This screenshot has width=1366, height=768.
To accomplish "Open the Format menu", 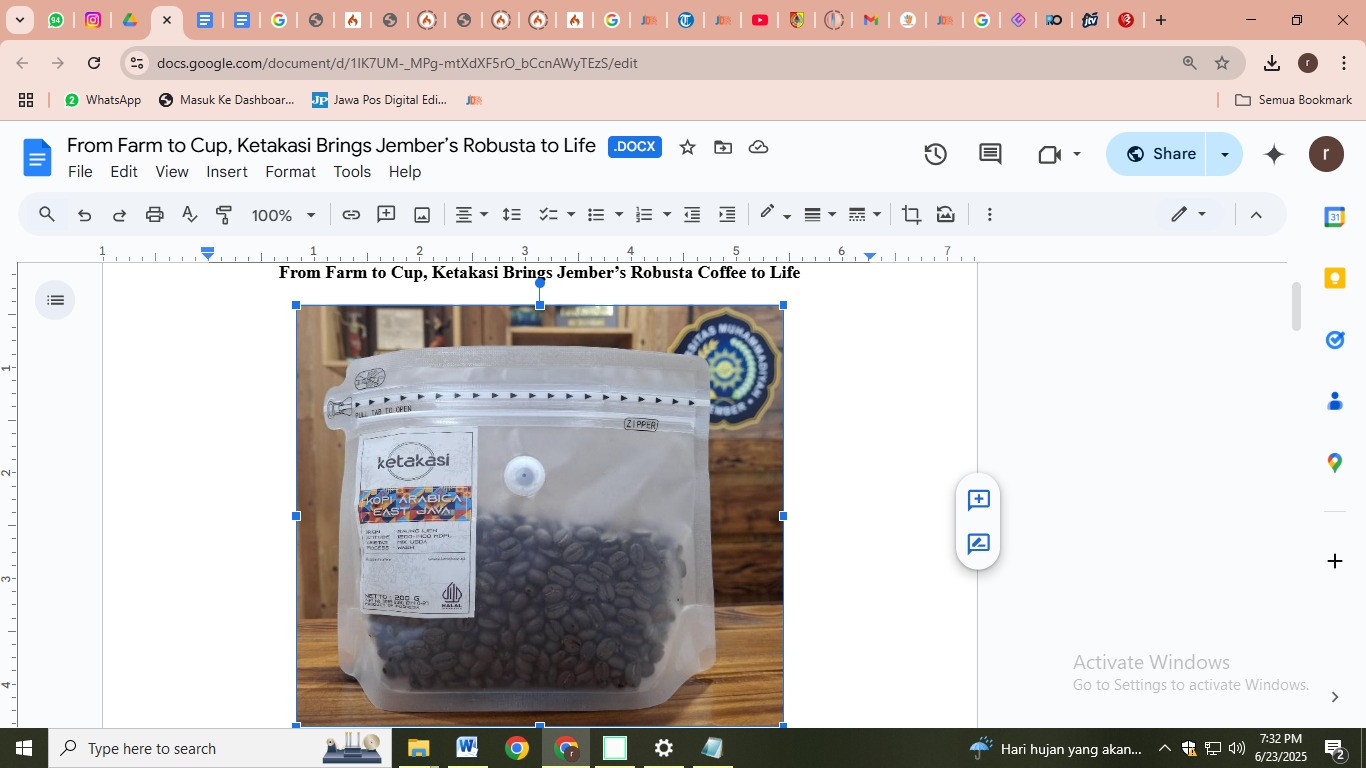I will [291, 172].
